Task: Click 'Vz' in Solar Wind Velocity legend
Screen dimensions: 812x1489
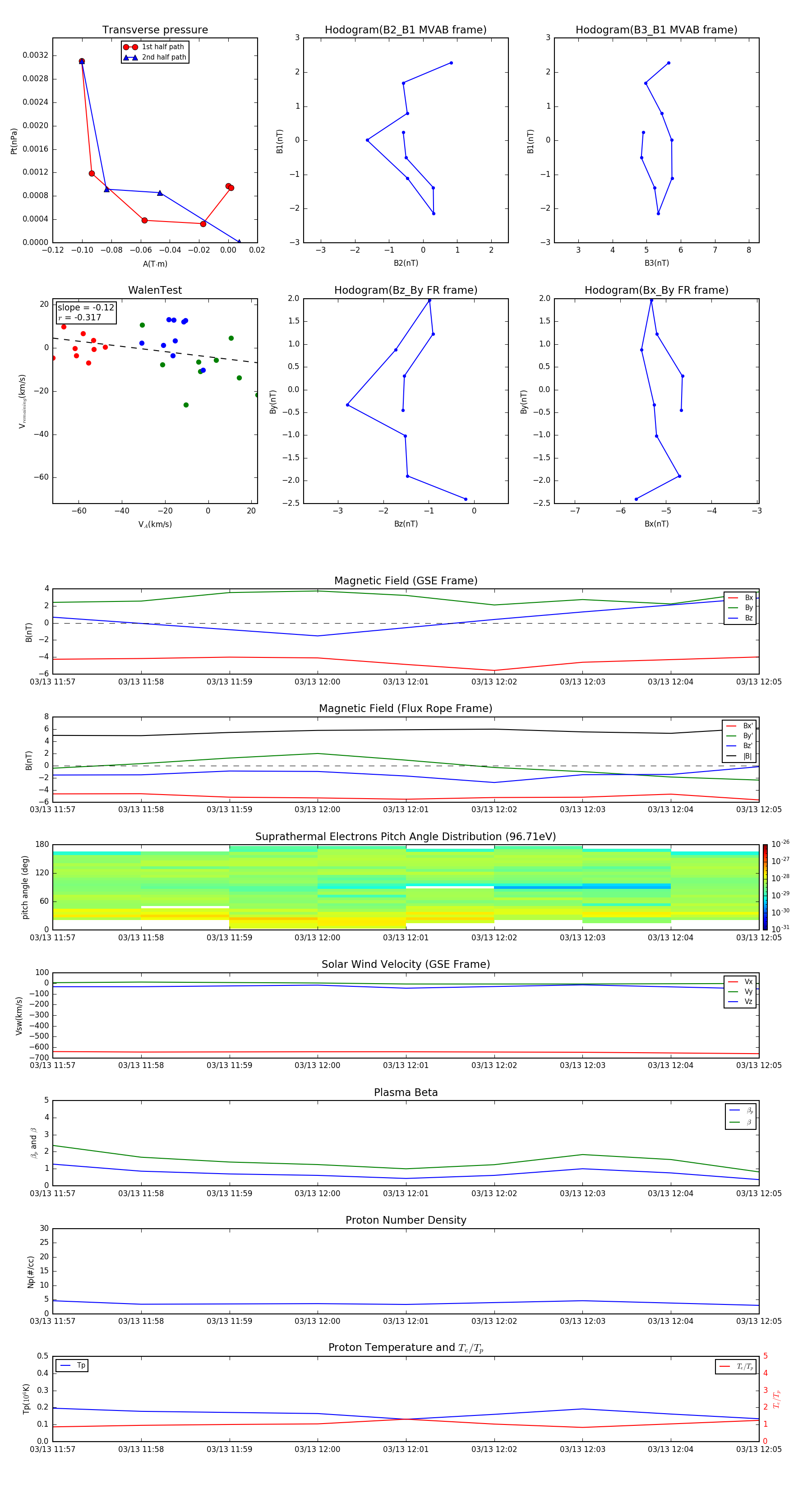Action: (740, 1002)
